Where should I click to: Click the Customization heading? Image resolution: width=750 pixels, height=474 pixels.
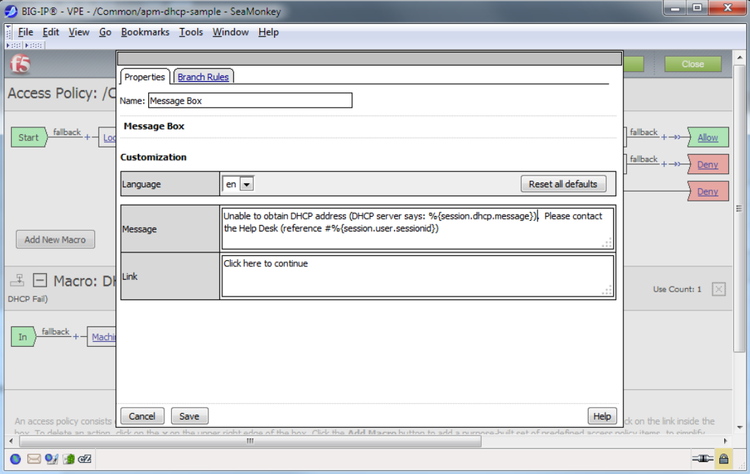pos(153,157)
